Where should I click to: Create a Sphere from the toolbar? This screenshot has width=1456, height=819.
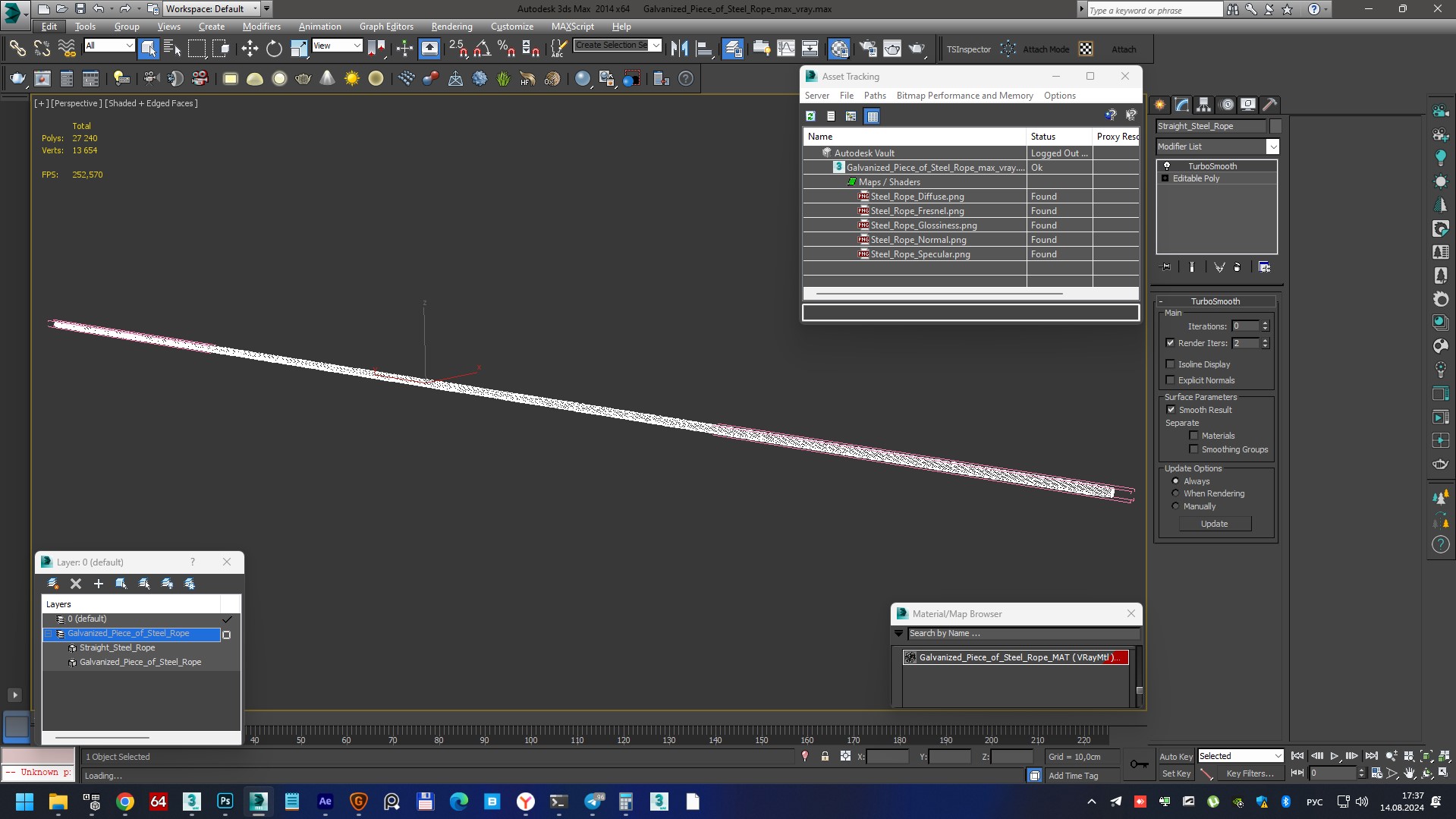click(x=279, y=79)
